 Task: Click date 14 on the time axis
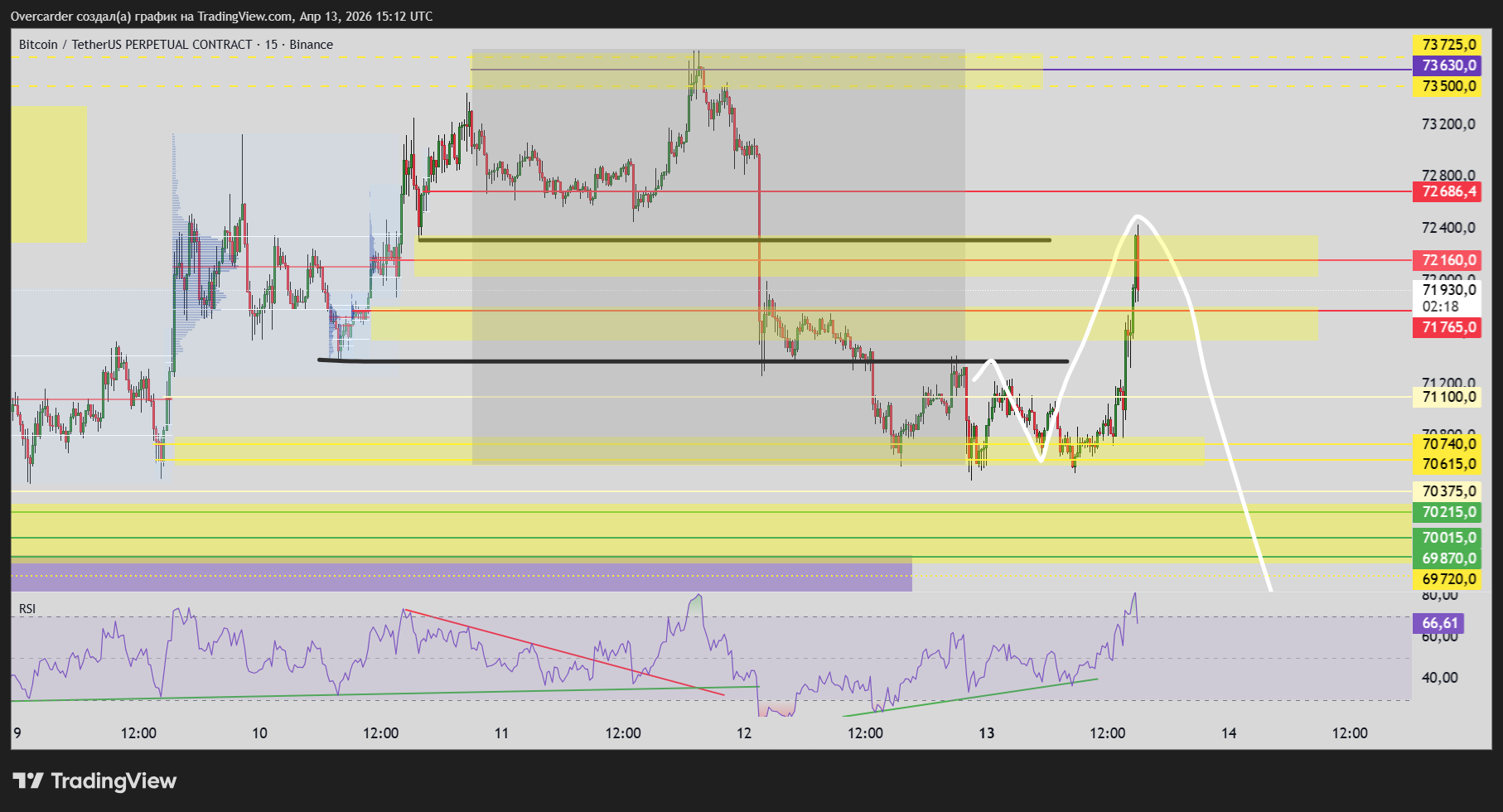[x=1229, y=733]
